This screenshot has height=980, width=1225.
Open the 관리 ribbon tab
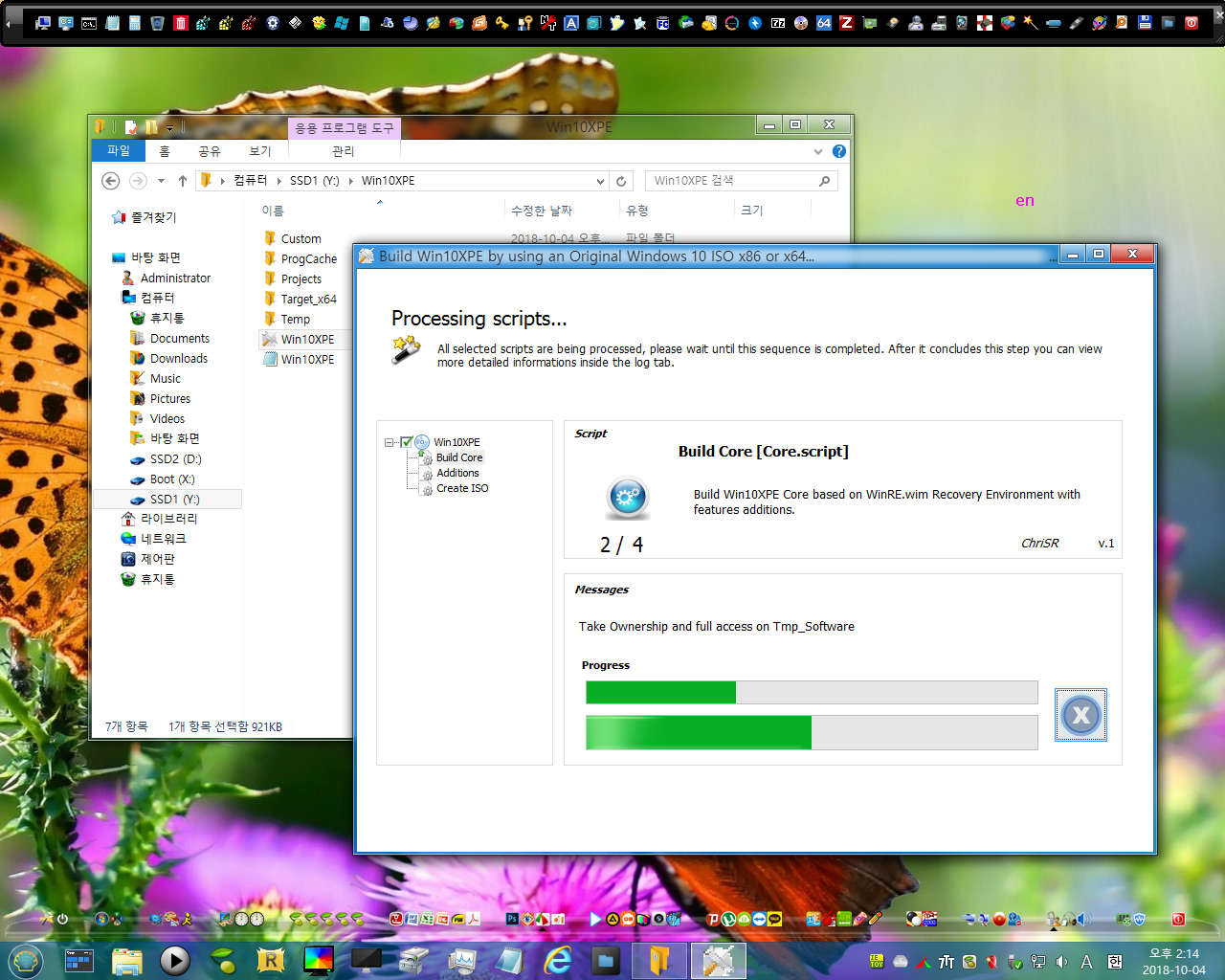(344, 151)
